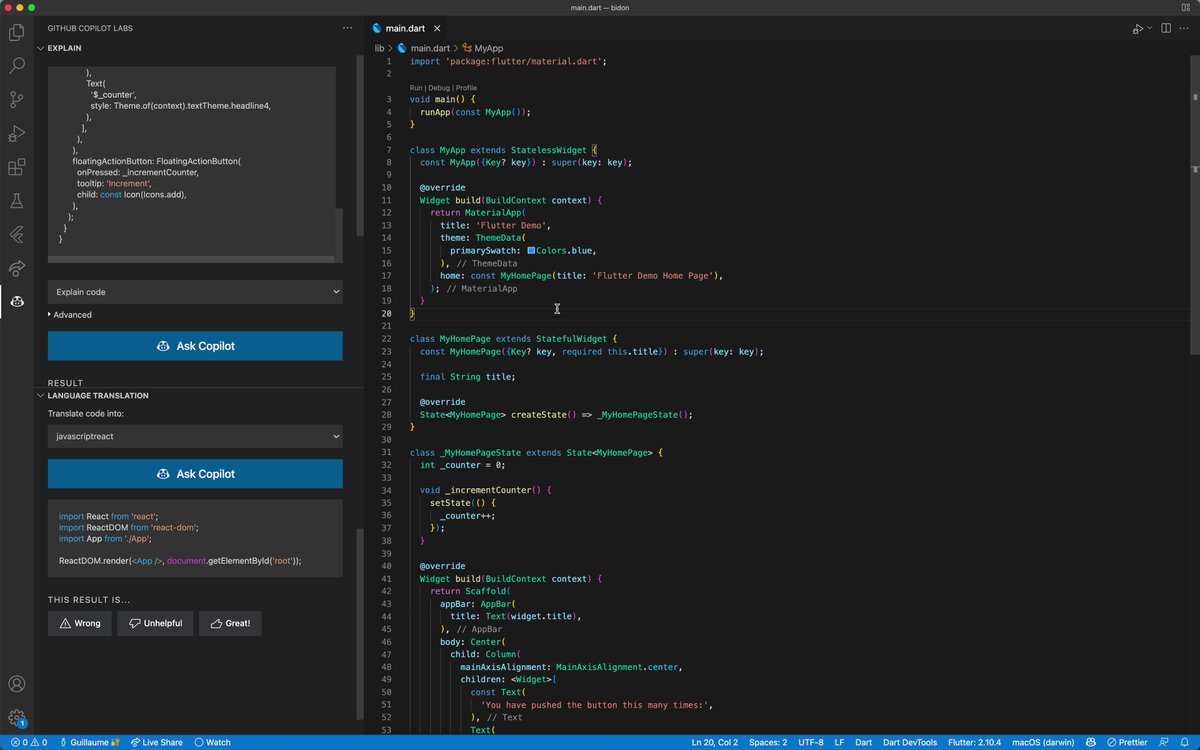Click Flutter: 2.10.4 version item

[x=975, y=742]
